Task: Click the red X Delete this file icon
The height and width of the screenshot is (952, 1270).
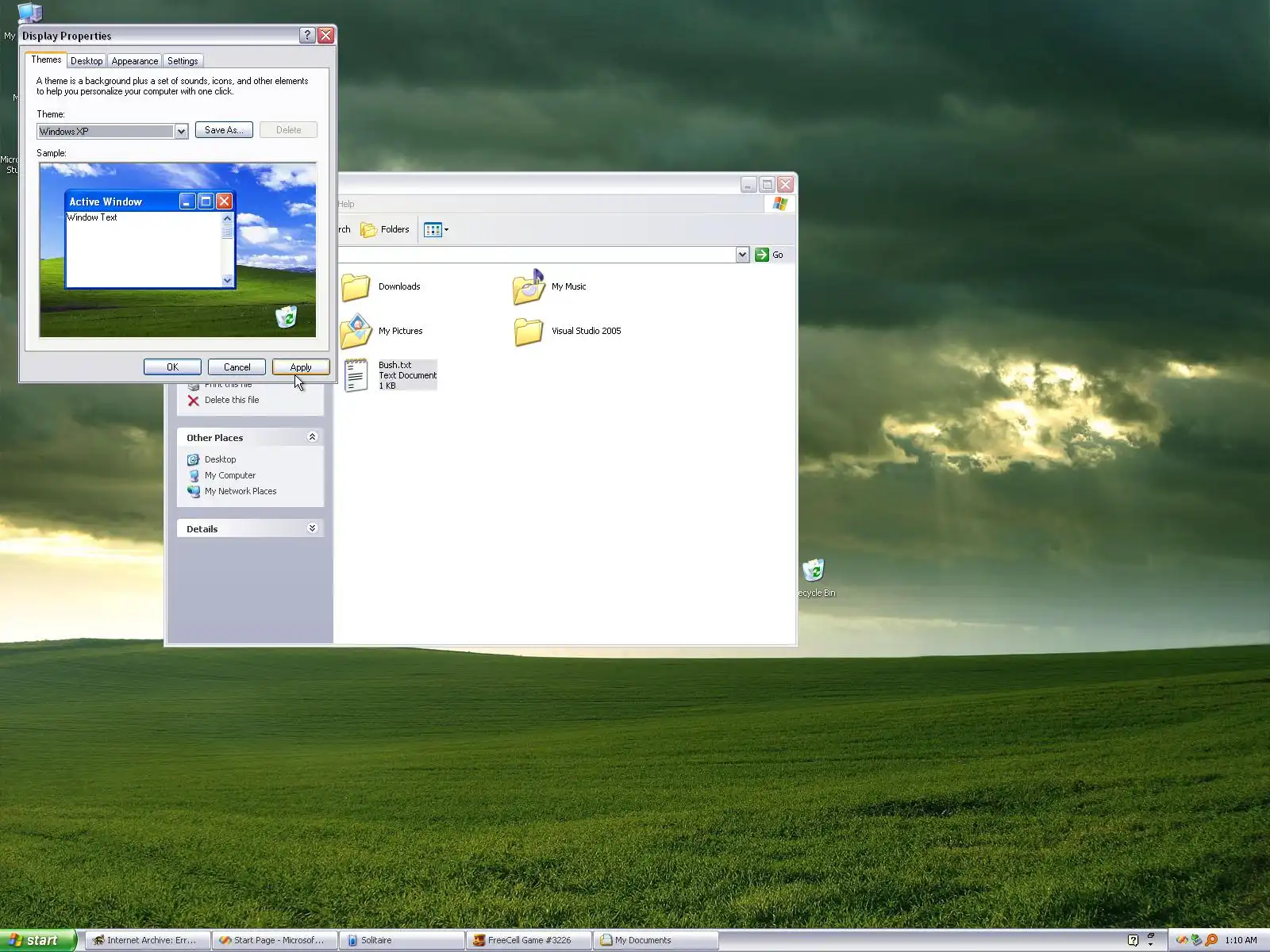Action: pos(193,401)
